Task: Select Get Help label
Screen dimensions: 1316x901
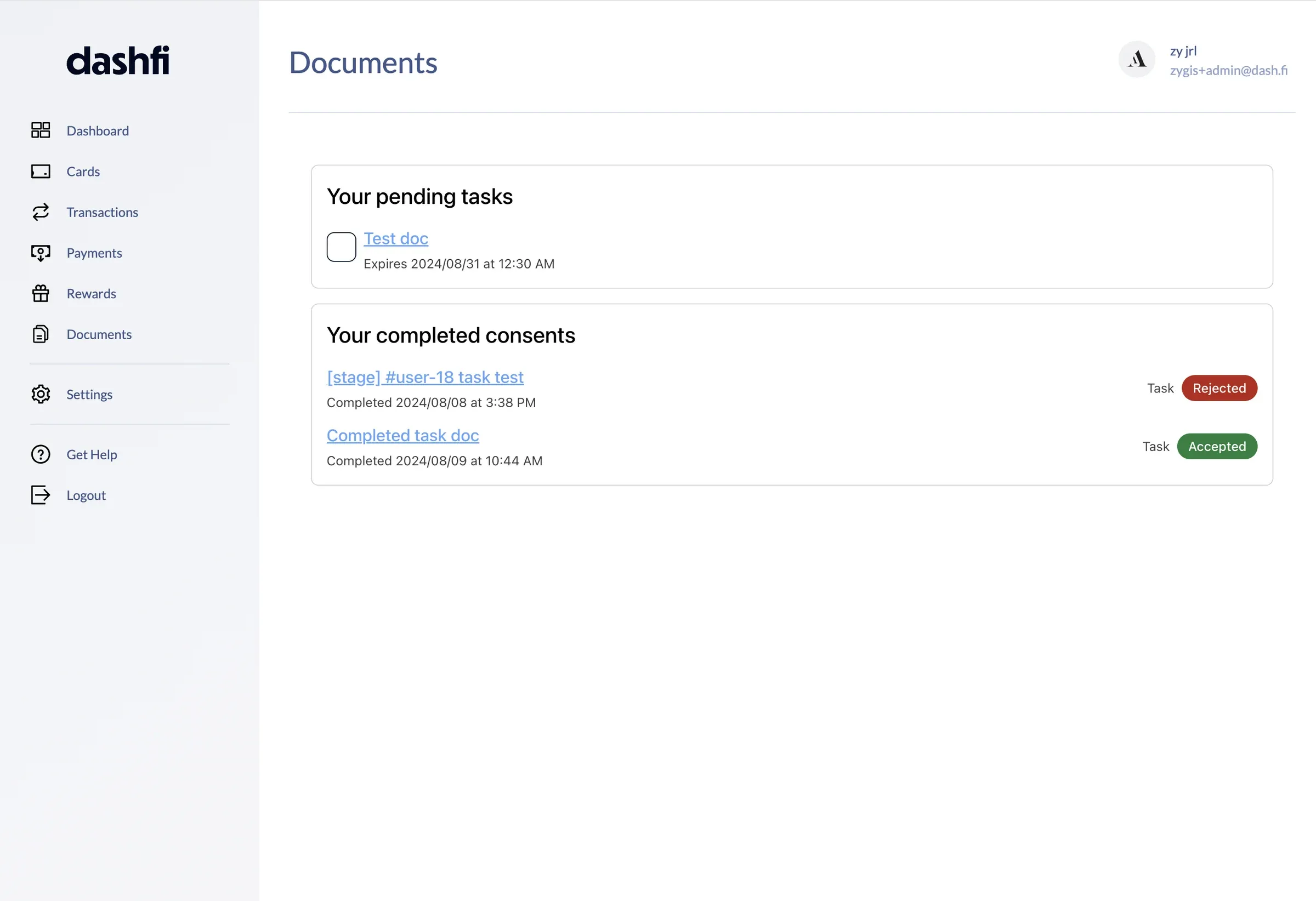Action: pos(92,454)
